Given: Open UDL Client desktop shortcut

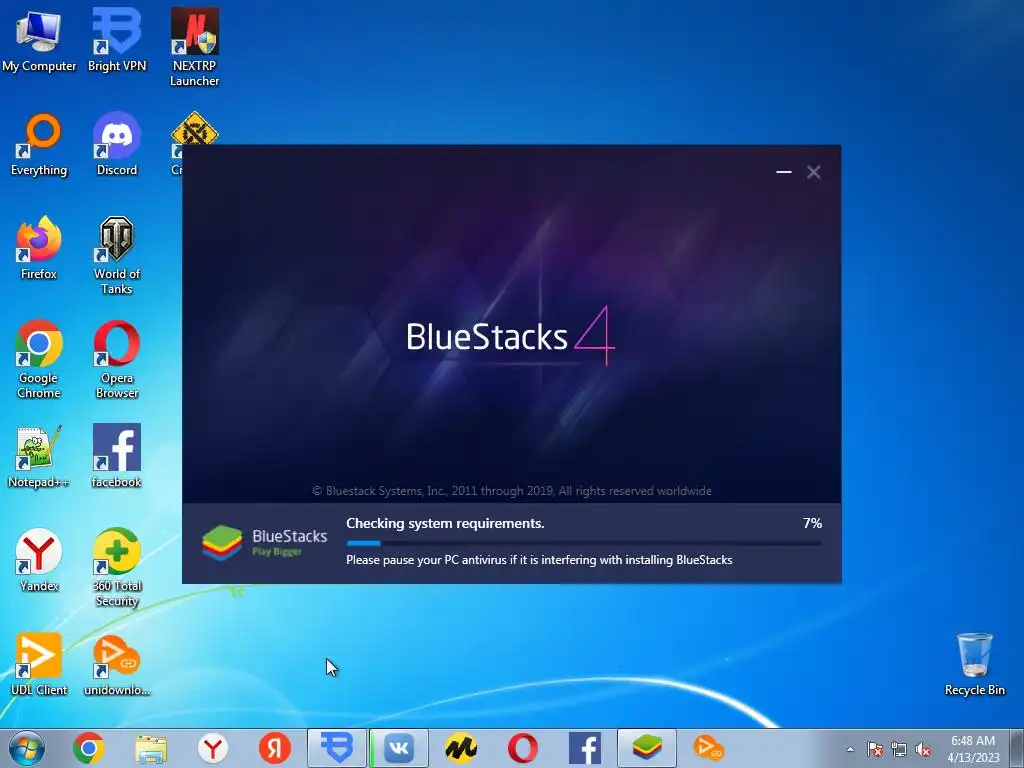Looking at the screenshot, I should coord(39,665).
